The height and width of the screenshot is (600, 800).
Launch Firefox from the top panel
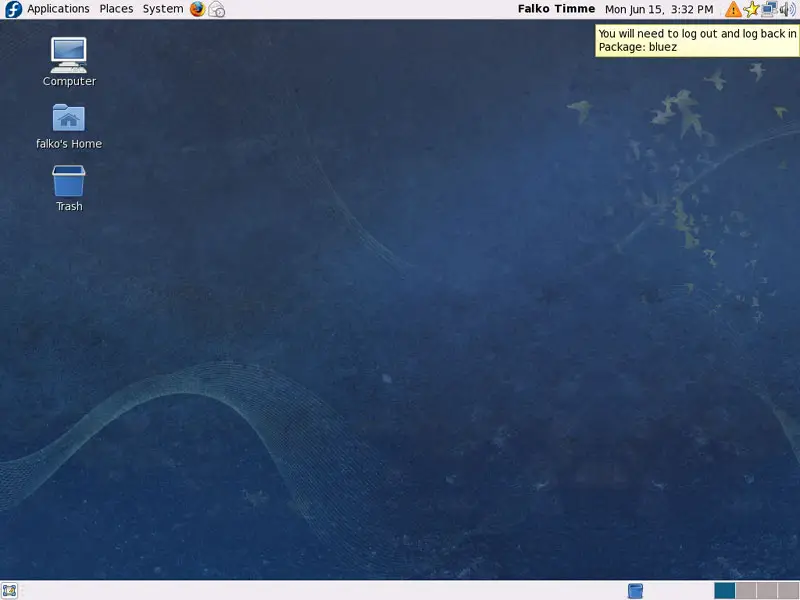pyautogui.click(x=197, y=9)
